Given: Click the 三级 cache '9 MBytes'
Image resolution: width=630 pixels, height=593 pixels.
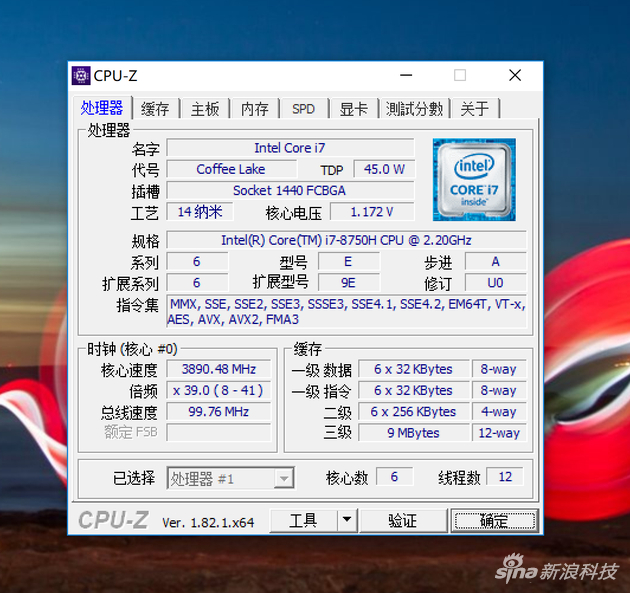Looking at the screenshot, I should click(413, 433).
